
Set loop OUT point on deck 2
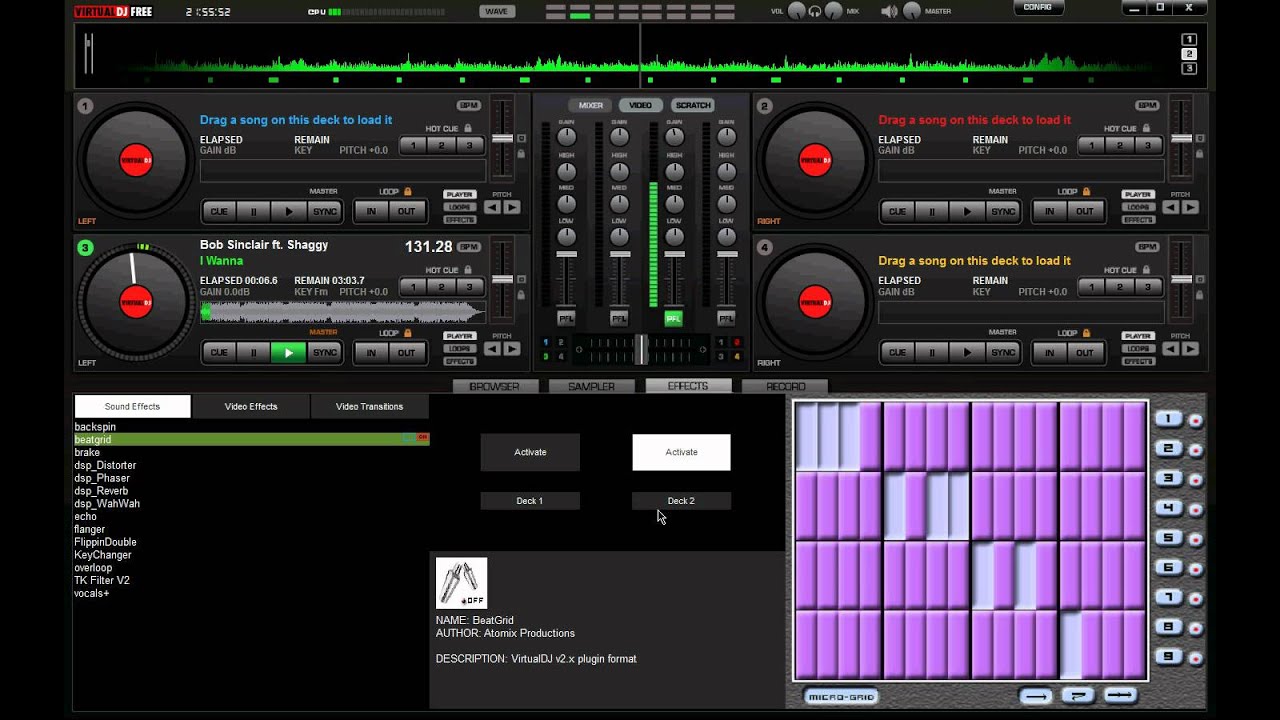coord(1085,211)
